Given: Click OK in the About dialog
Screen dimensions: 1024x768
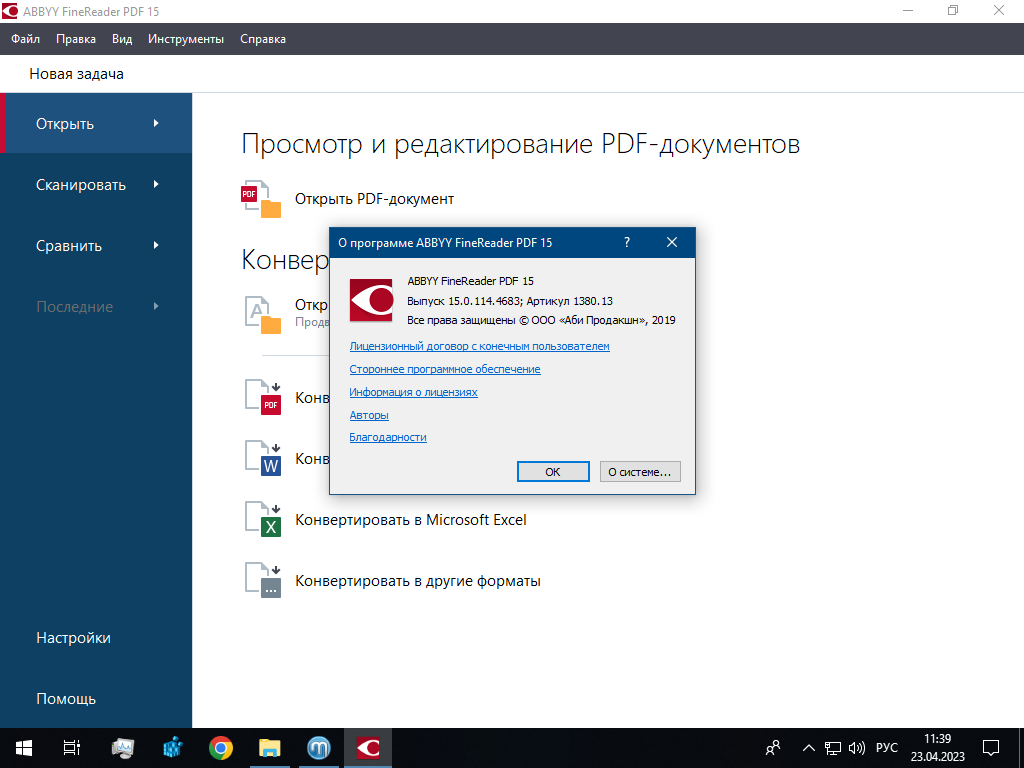Looking at the screenshot, I should pos(553,472).
